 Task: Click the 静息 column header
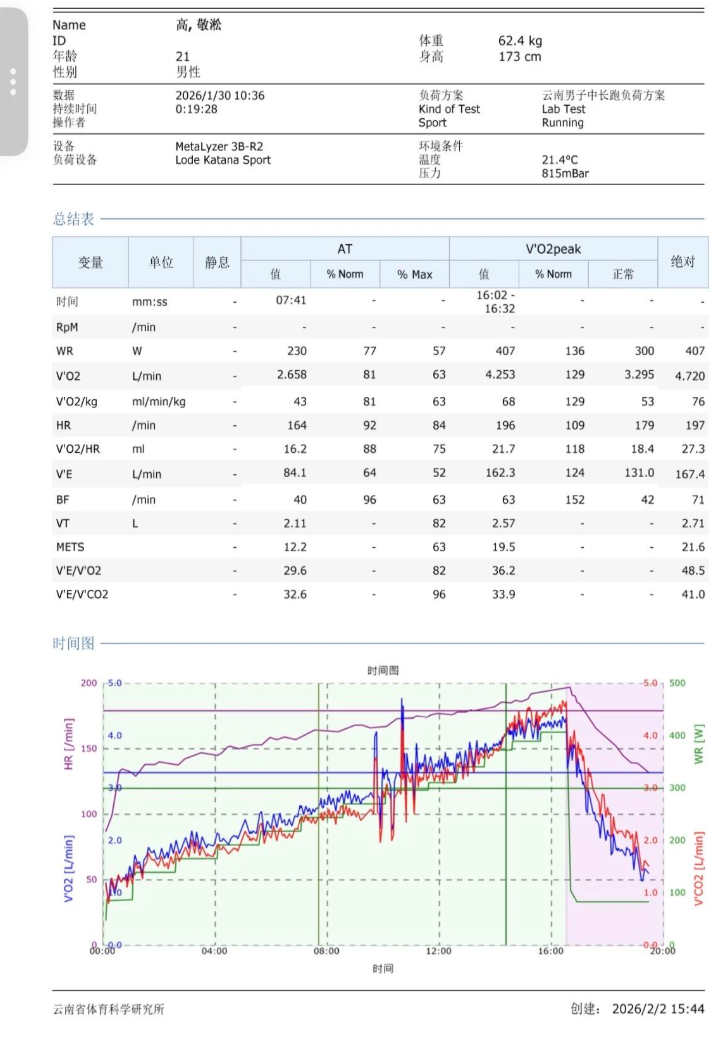[x=217, y=261]
